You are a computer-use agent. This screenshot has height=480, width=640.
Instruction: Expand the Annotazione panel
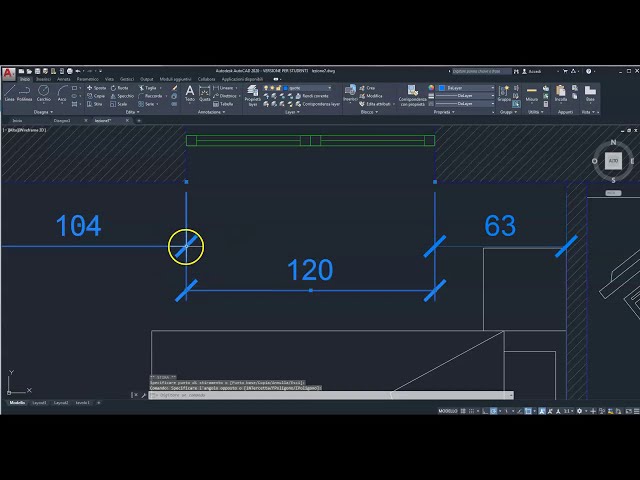(211, 112)
